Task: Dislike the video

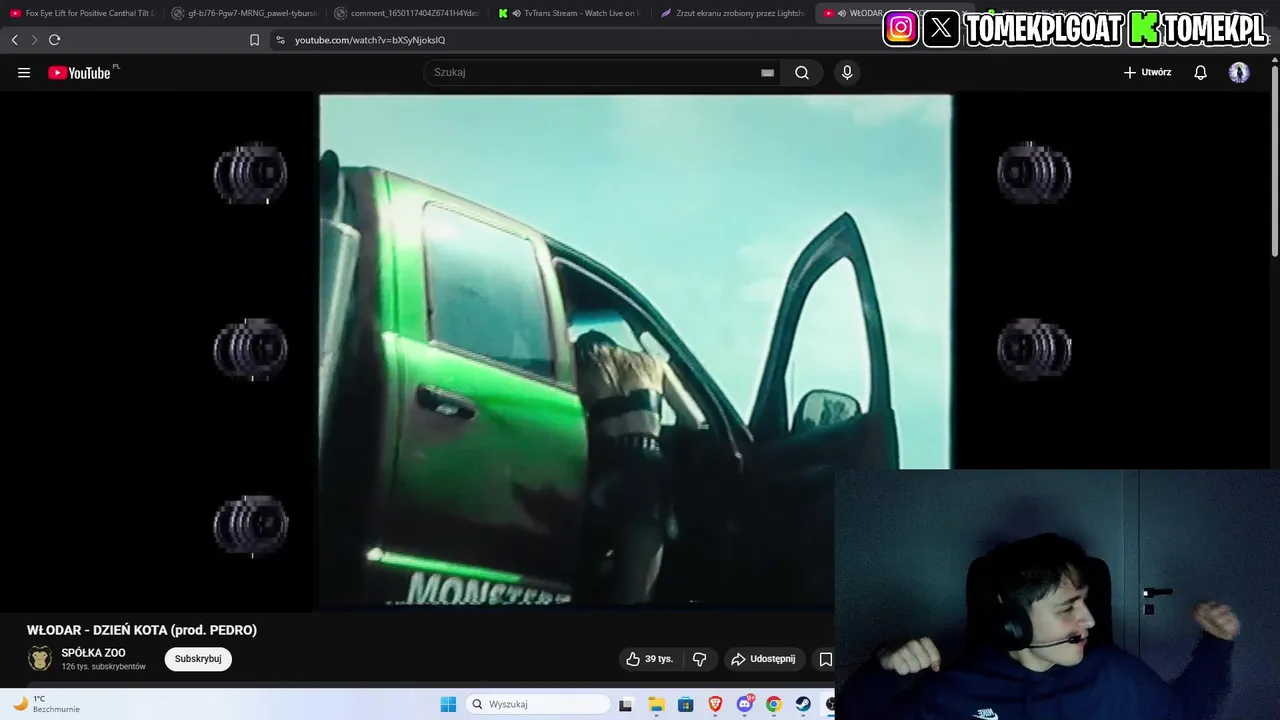Action: [700, 659]
